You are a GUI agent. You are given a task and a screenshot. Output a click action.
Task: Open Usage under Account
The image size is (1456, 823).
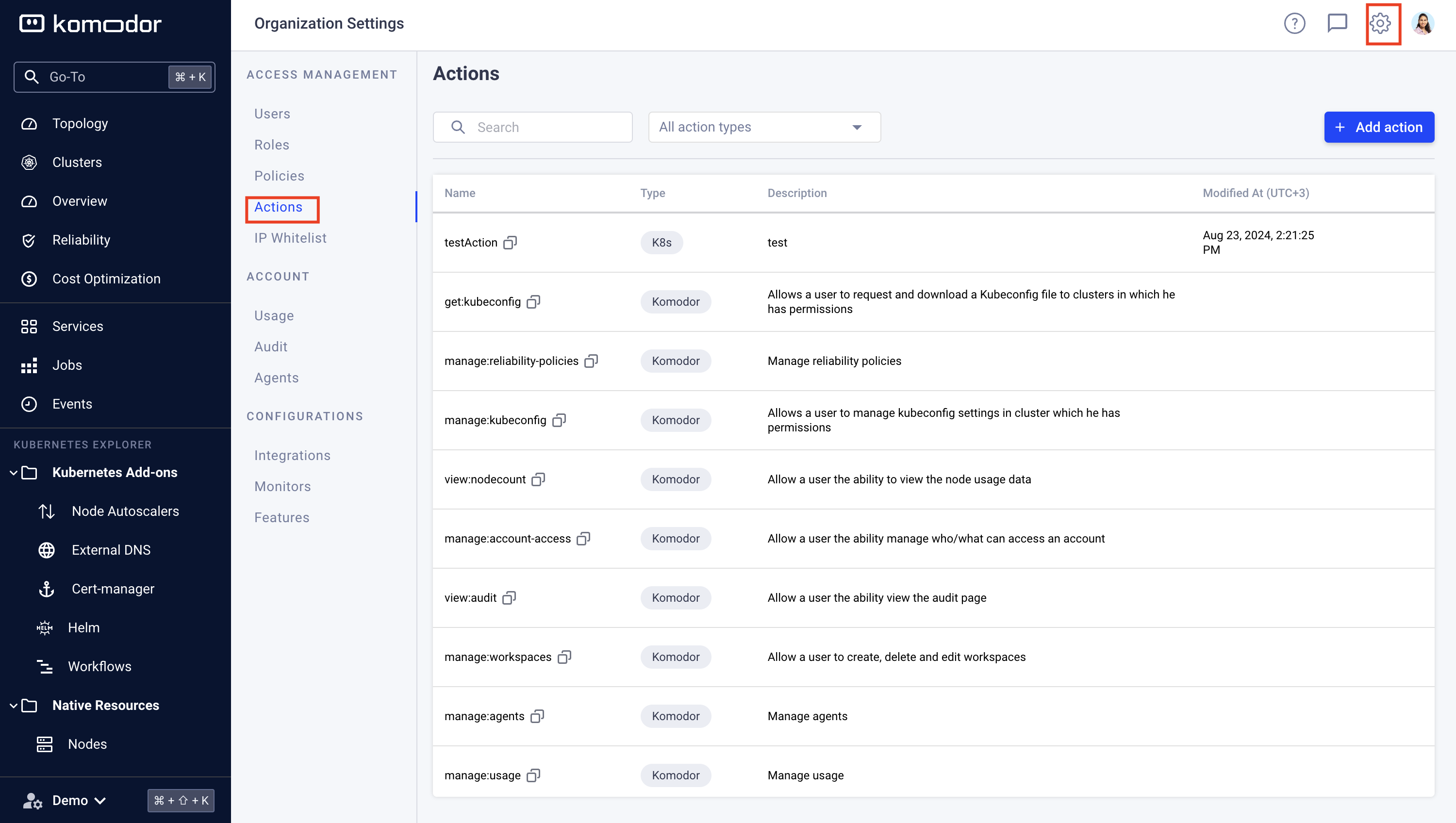click(274, 316)
